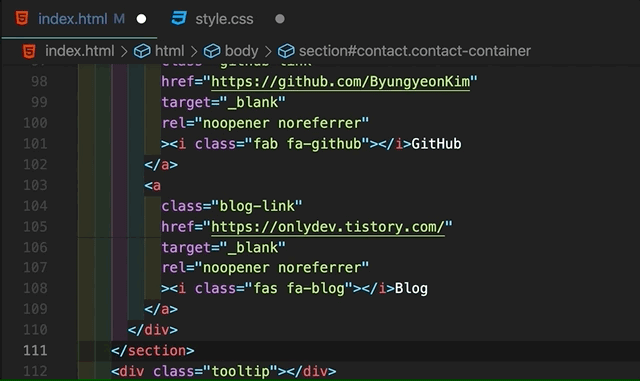Open the style.css tab
Image resolution: width=640 pixels, height=381 pixels.
[x=224, y=19]
